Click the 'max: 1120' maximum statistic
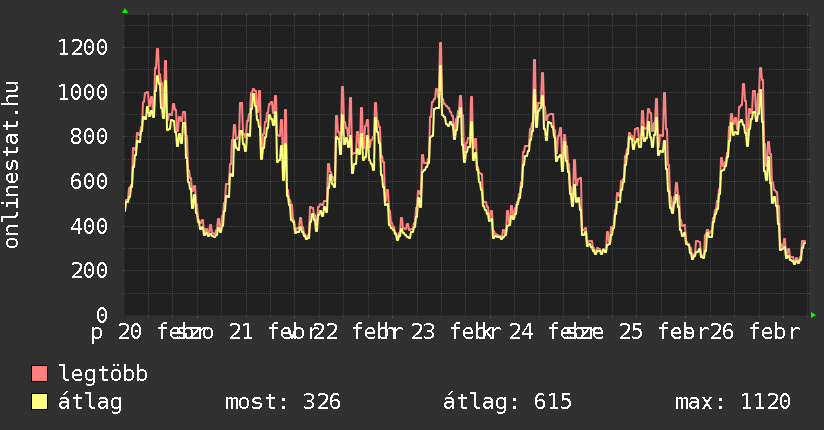Image resolution: width=824 pixels, height=430 pixels. click(733, 402)
